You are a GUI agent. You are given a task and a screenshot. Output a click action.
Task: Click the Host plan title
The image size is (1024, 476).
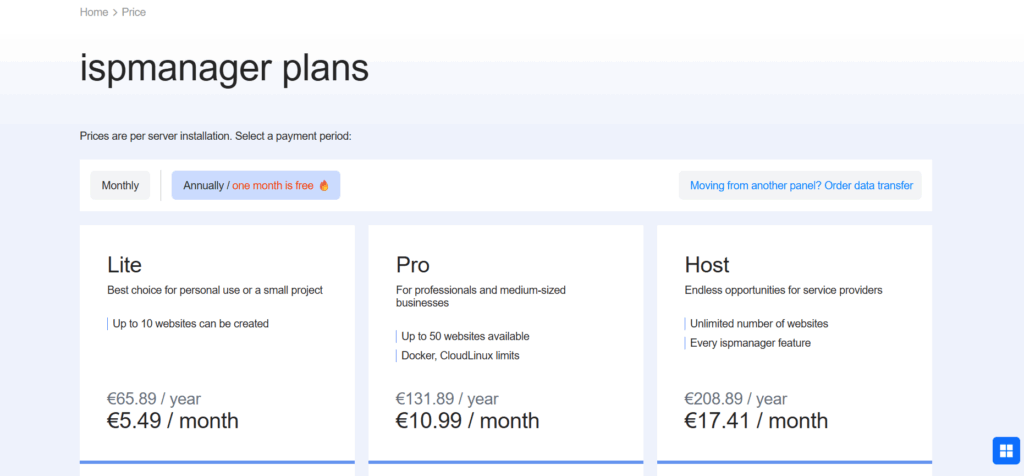click(x=707, y=265)
